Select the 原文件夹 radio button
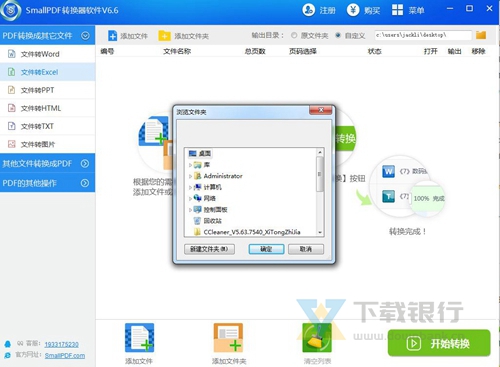This screenshot has width=500, height=367. [x=294, y=35]
